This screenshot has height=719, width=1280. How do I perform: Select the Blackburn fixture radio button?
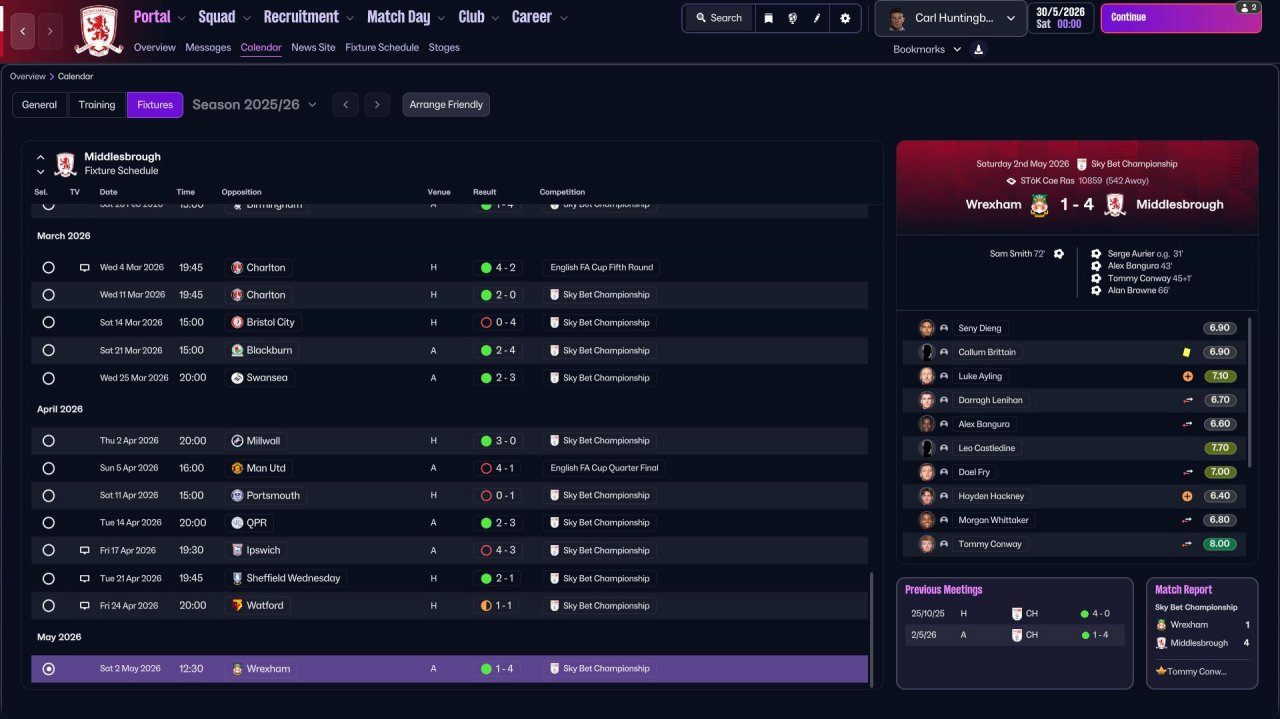coord(48,350)
